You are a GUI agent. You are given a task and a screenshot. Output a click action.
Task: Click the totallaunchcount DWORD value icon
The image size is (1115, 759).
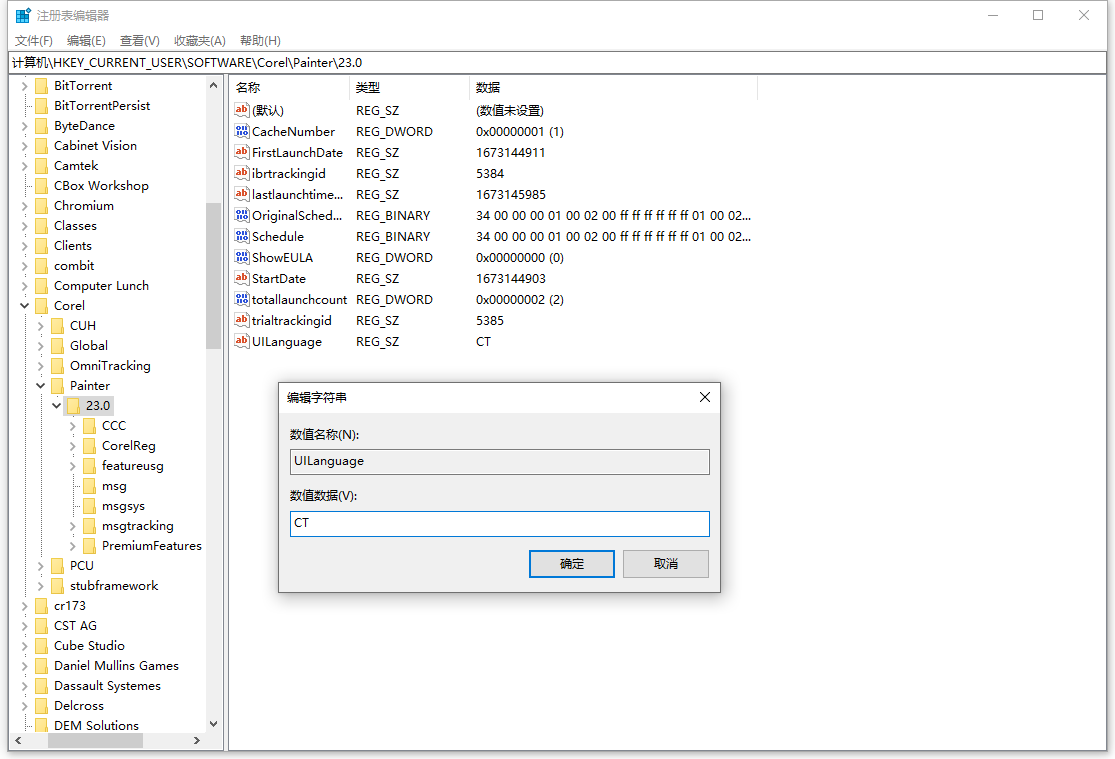(242, 299)
